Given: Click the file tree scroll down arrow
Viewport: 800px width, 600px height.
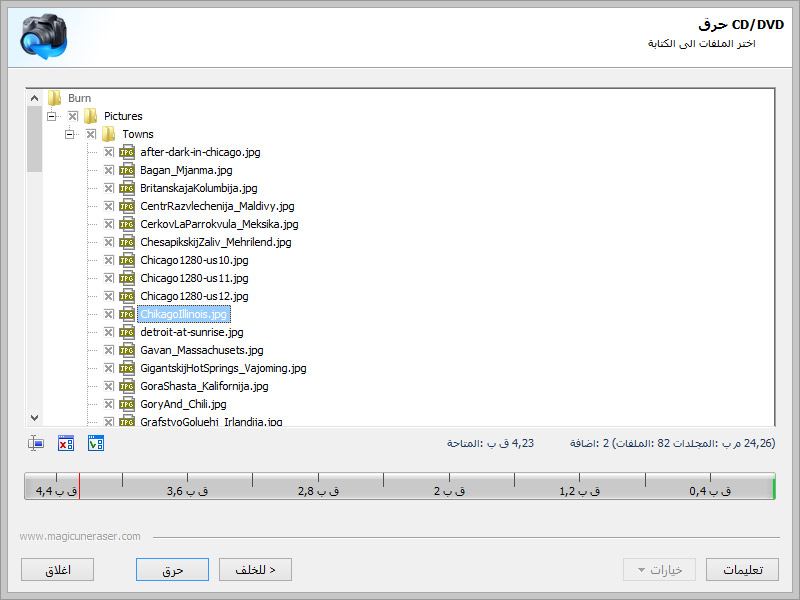Looking at the screenshot, I should [x=34, y=417].
